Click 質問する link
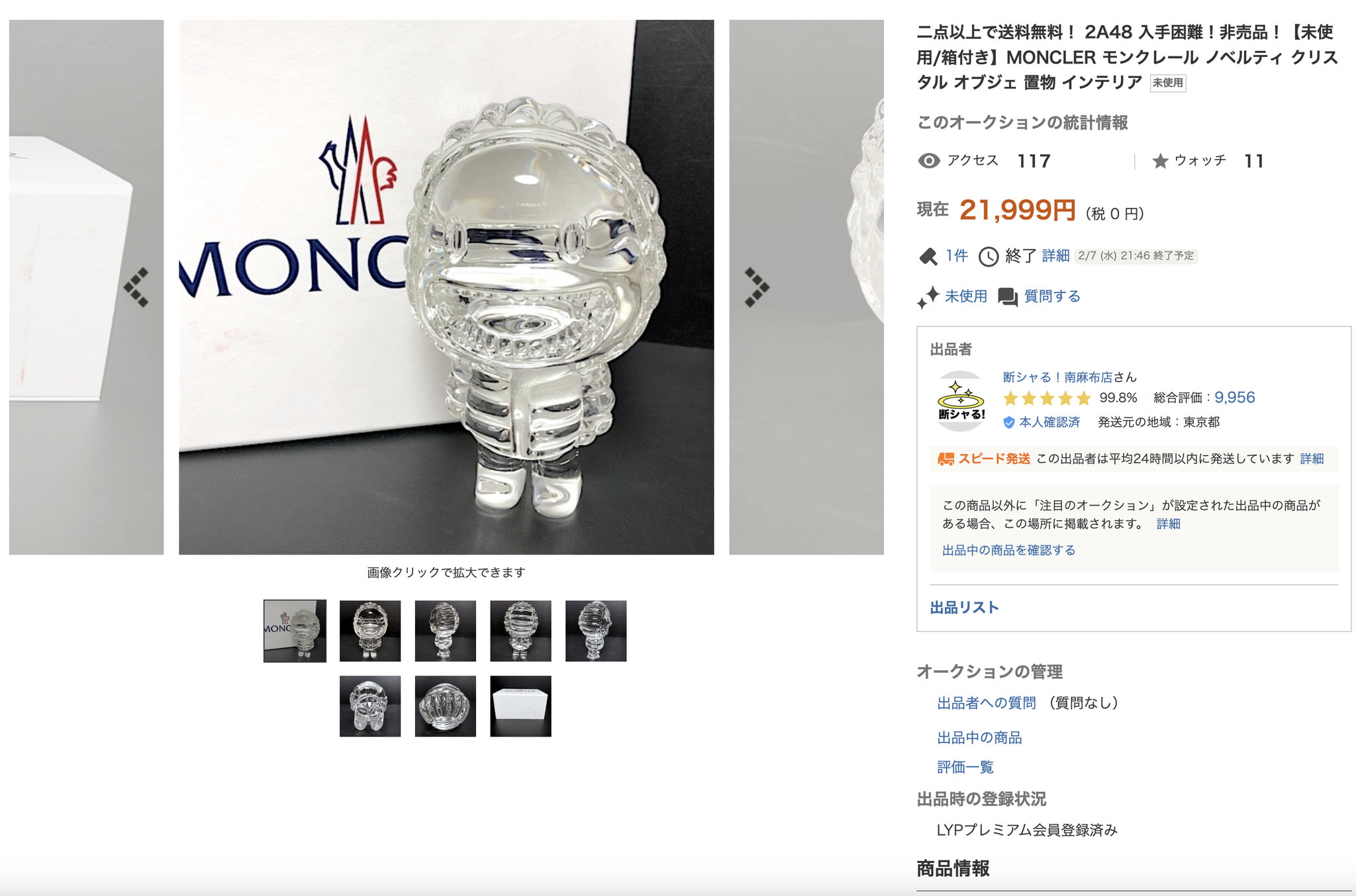Image resolution: width=1356 pixels, height=896 pixels. (1052, 296)
